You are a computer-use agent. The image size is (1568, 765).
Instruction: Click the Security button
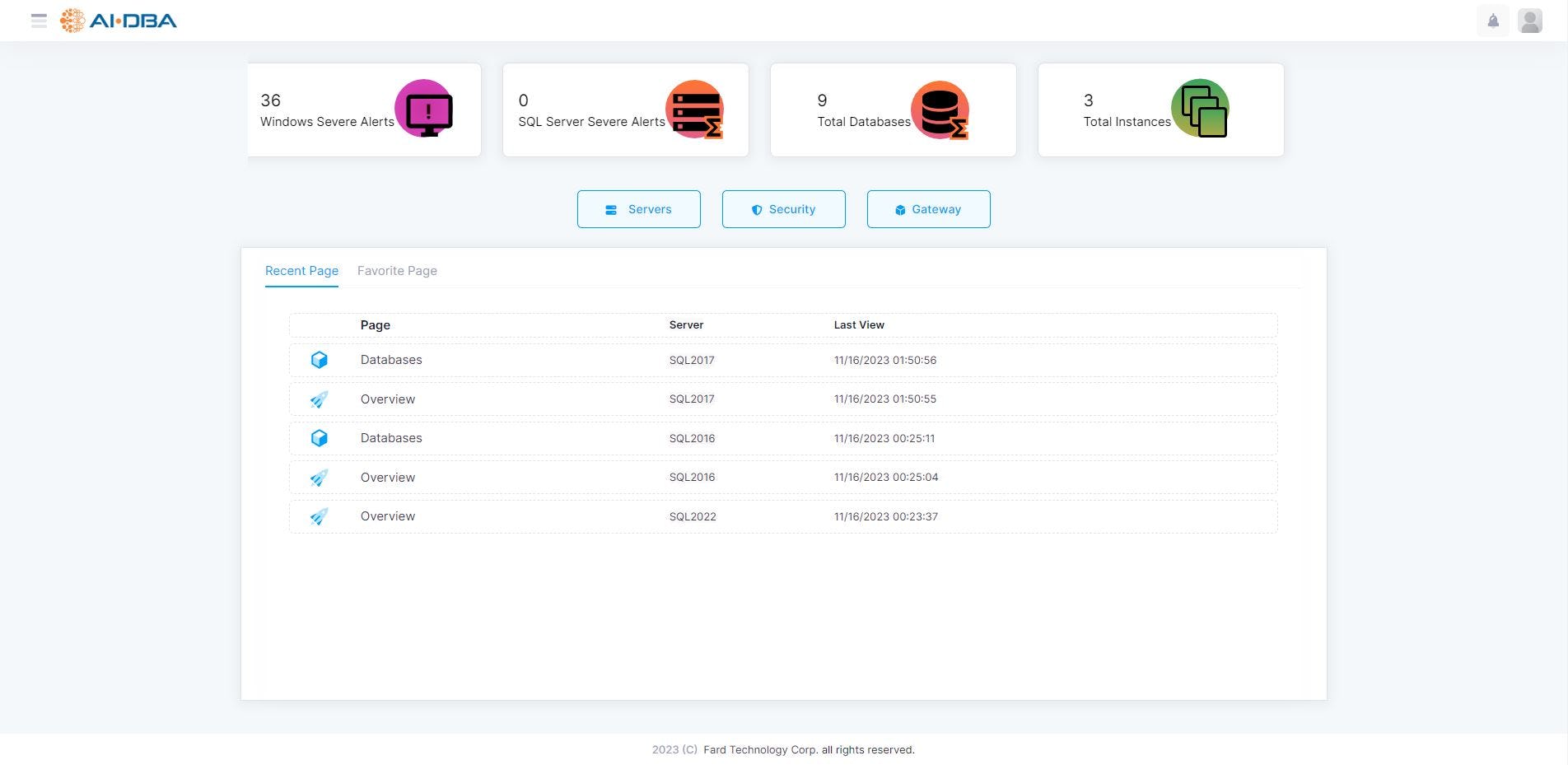(783, 209)
